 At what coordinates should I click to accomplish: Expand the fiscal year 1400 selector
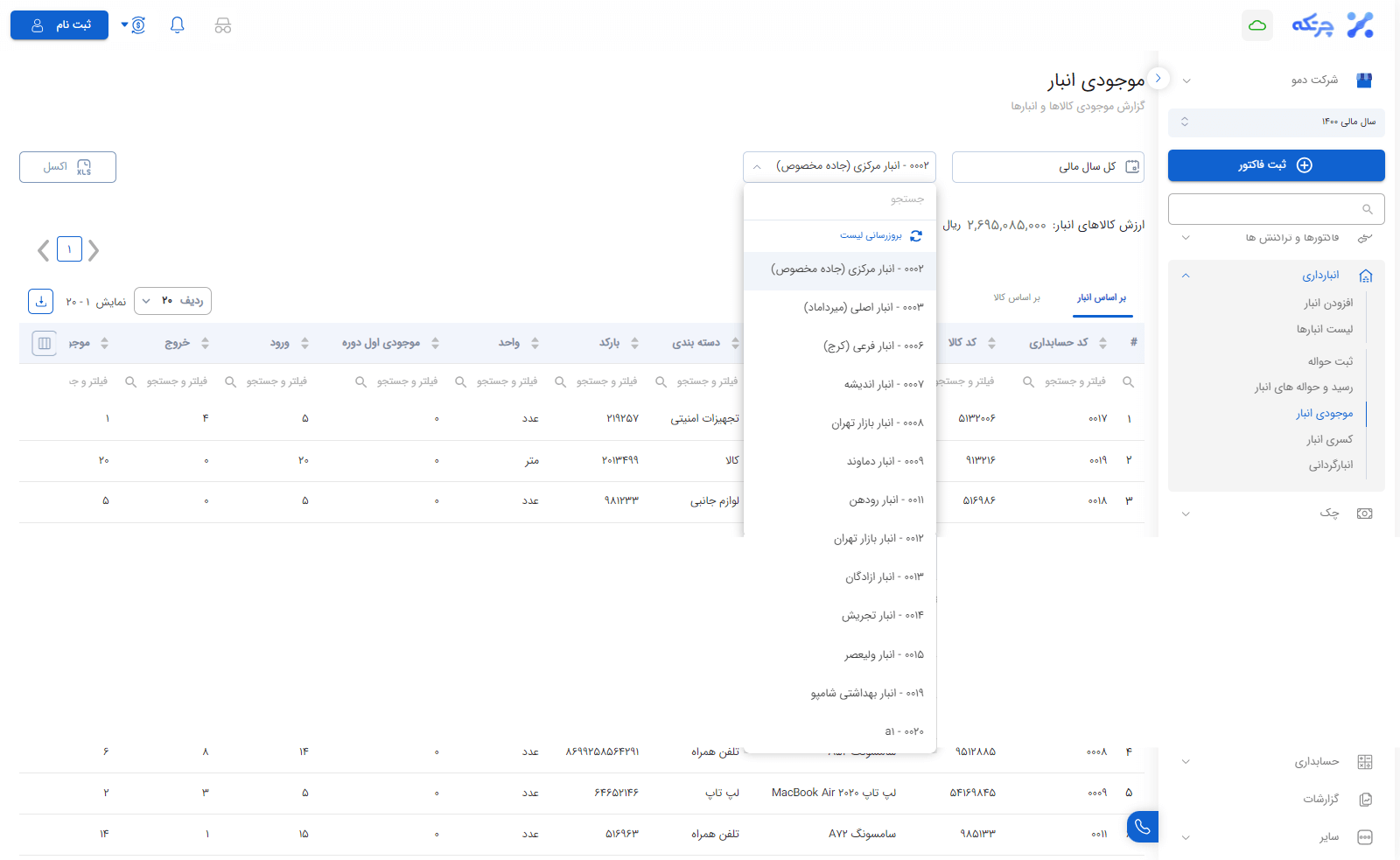click(x=1276, y=122)
